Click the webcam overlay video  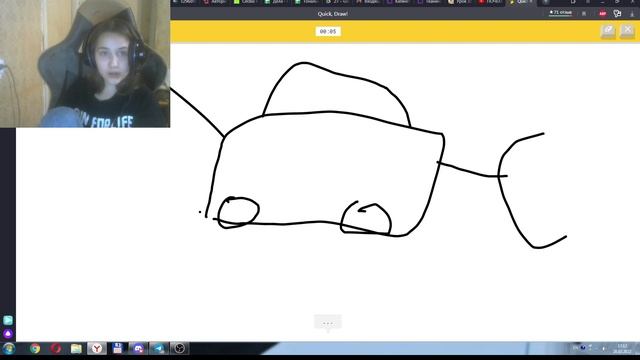click(x=85, y=63)
